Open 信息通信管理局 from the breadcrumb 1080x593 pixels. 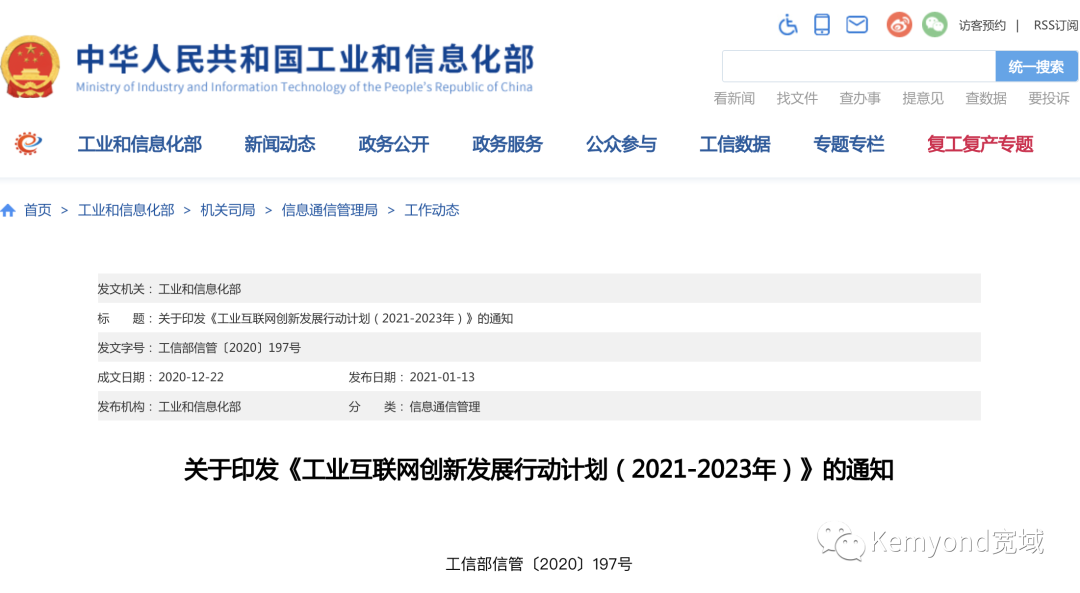329,209
